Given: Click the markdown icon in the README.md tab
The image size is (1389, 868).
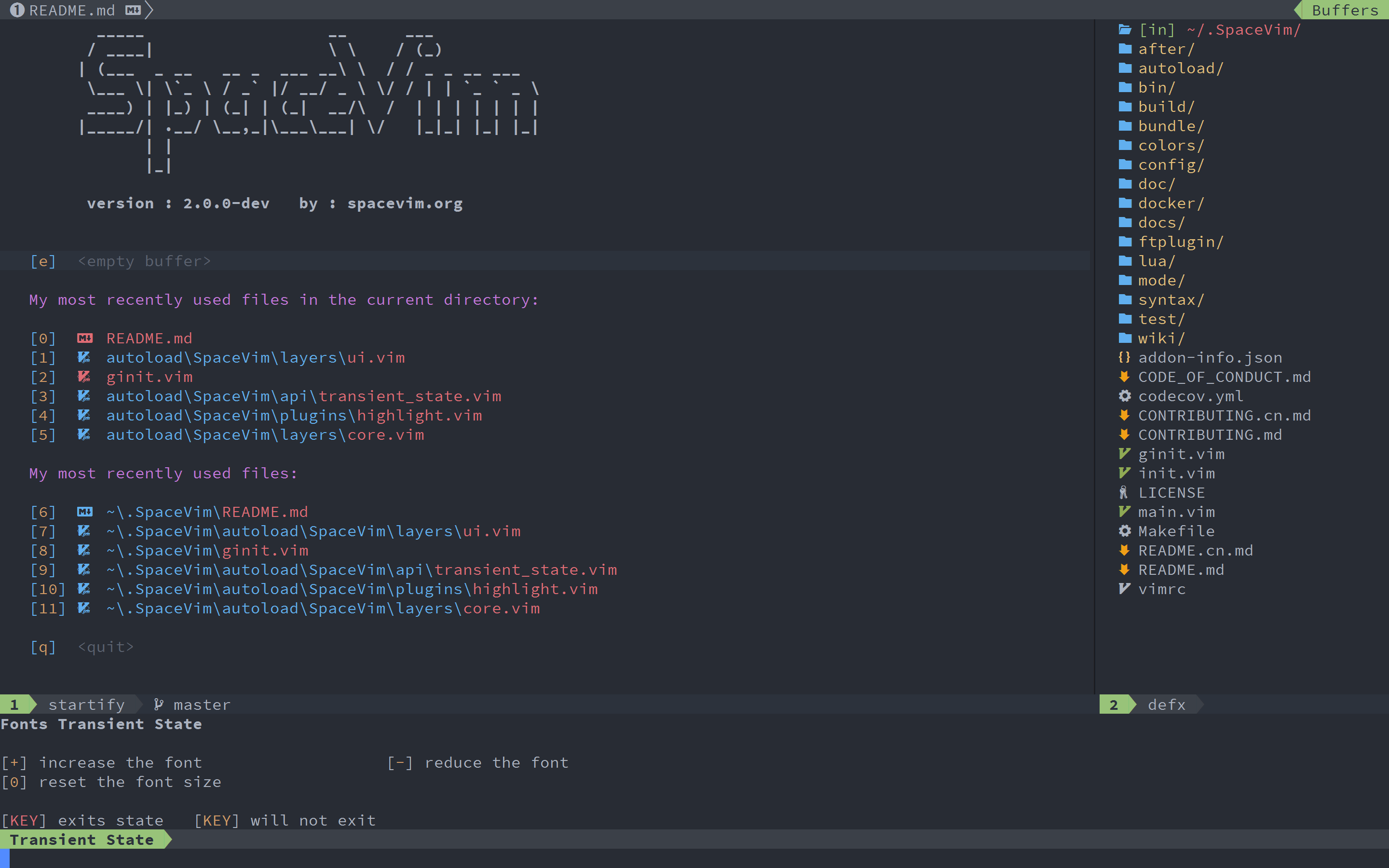Looking at the screenshot, I should pos(133,10).
